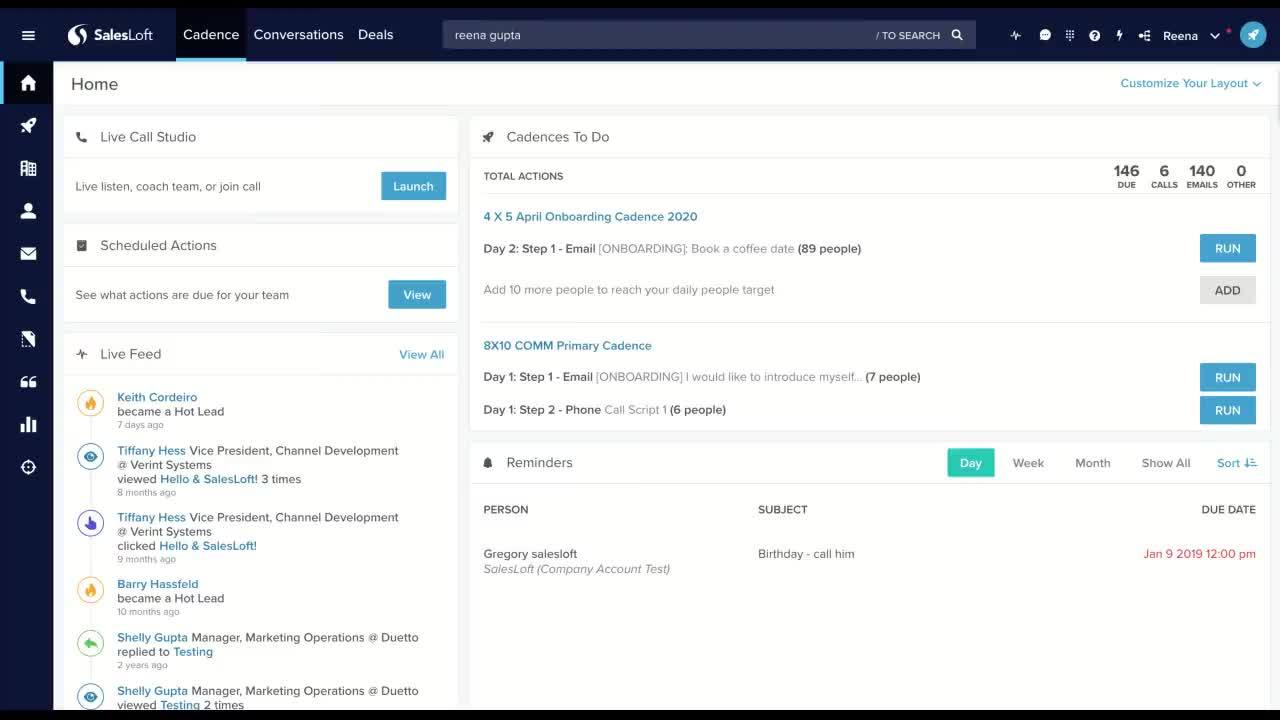Viewport: 1280px width, 720px height.
Task: Click the 6 CALLS count
Action: click(x=1164, y=176)
